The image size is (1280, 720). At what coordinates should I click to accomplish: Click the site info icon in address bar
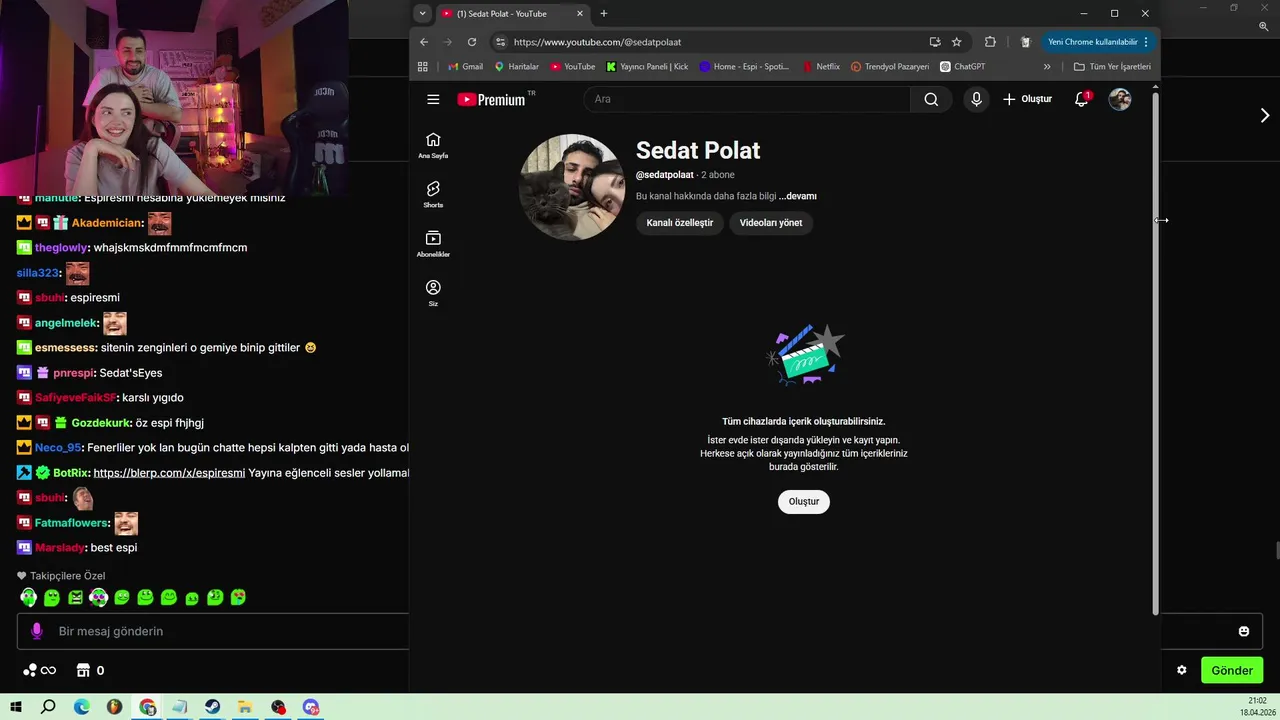[500, 42]
